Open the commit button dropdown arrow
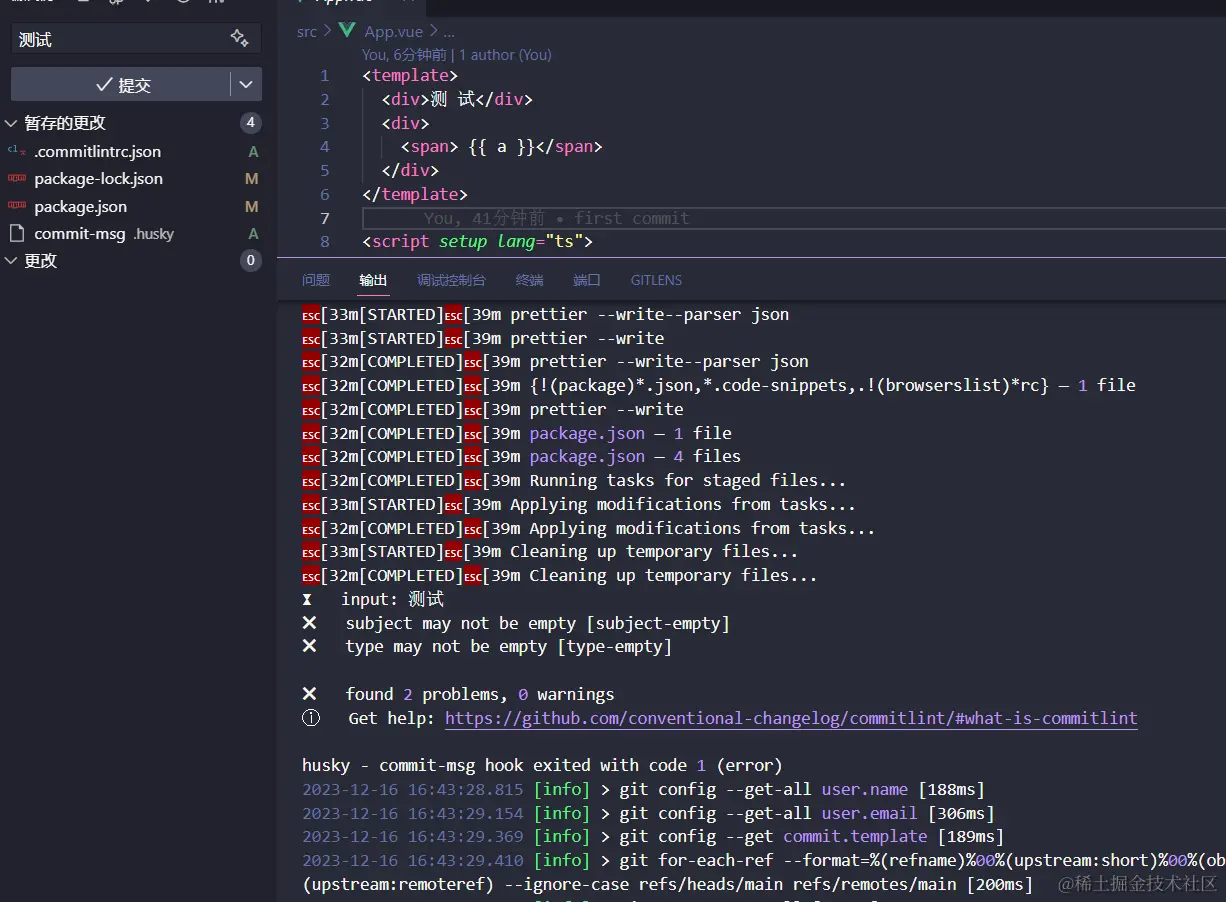The width and height of the screenshot is (1226, 902). 246,85
